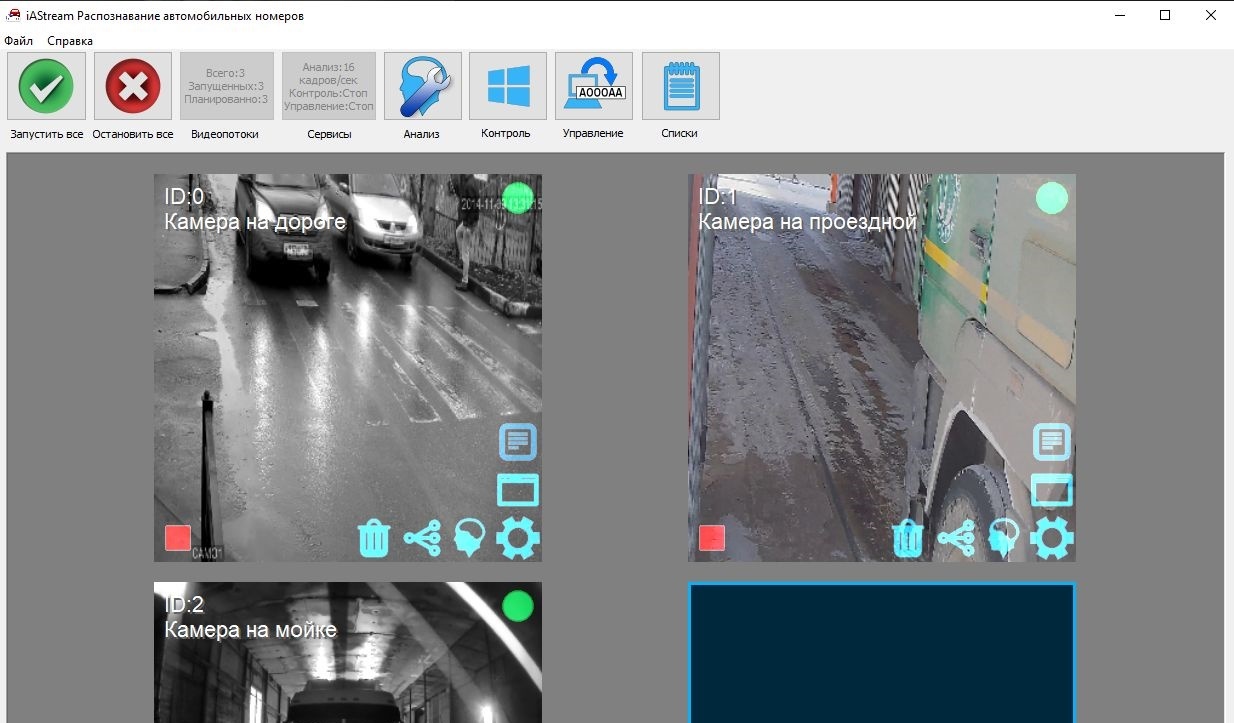The height and width of the screenshot is (723, 1234).
Task: Click the Видеопотоки statistics button
Action: point(226,87)
